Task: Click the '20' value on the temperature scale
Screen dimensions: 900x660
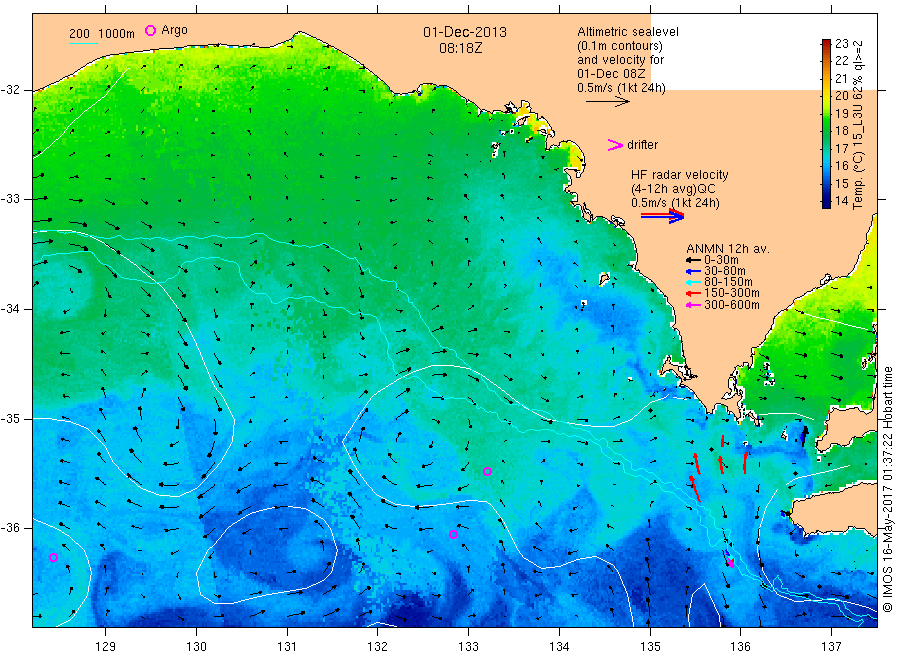Action: [841, 96]
